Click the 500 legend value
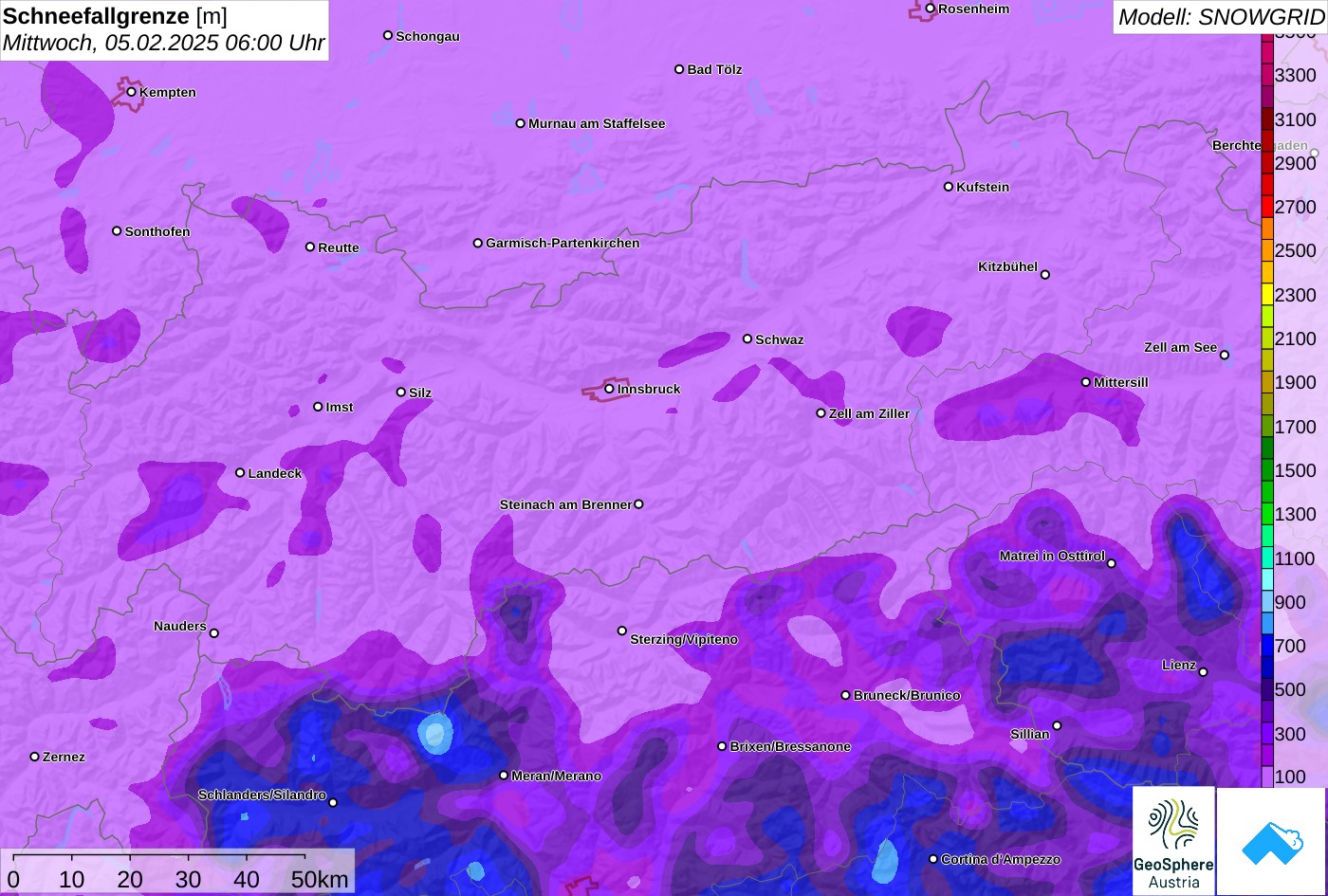 (1290, 689)
